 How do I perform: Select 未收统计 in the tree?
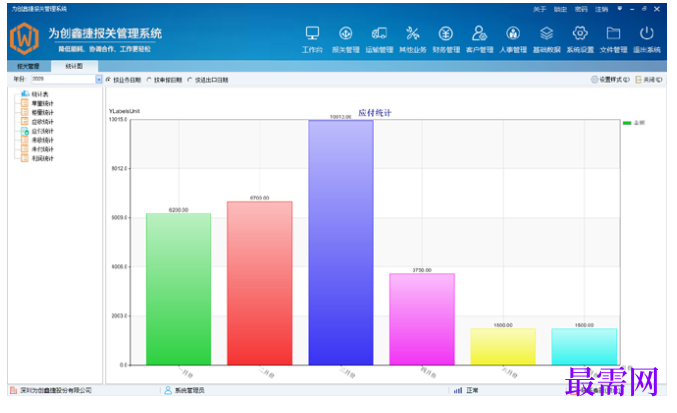(42, 140)
